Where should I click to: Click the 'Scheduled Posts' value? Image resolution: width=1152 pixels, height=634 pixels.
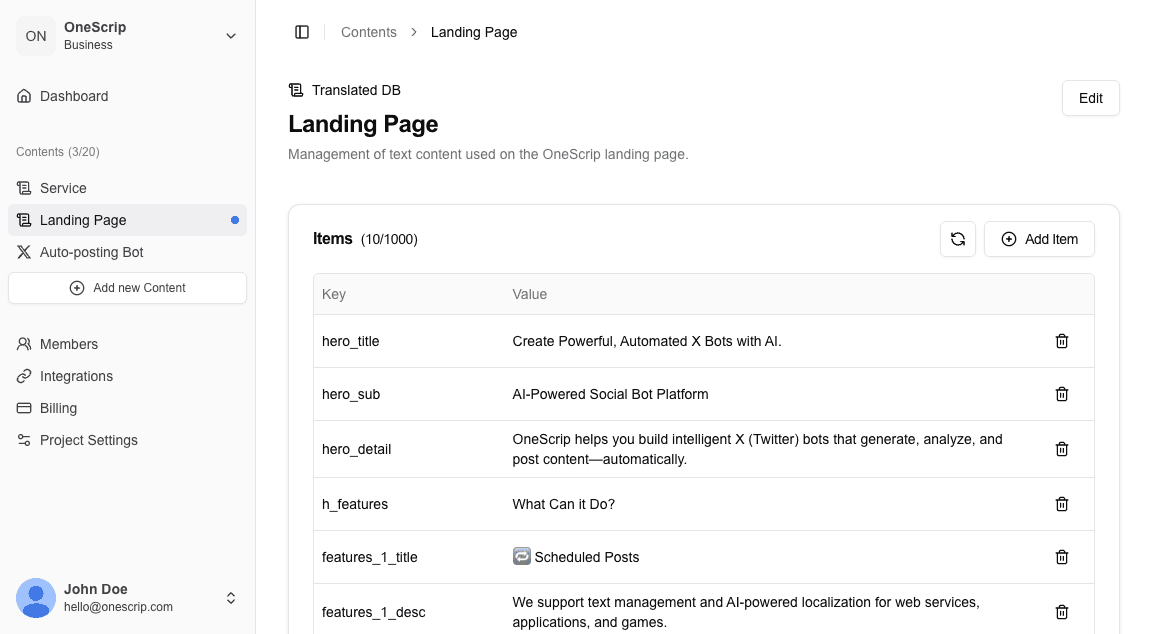576,557
